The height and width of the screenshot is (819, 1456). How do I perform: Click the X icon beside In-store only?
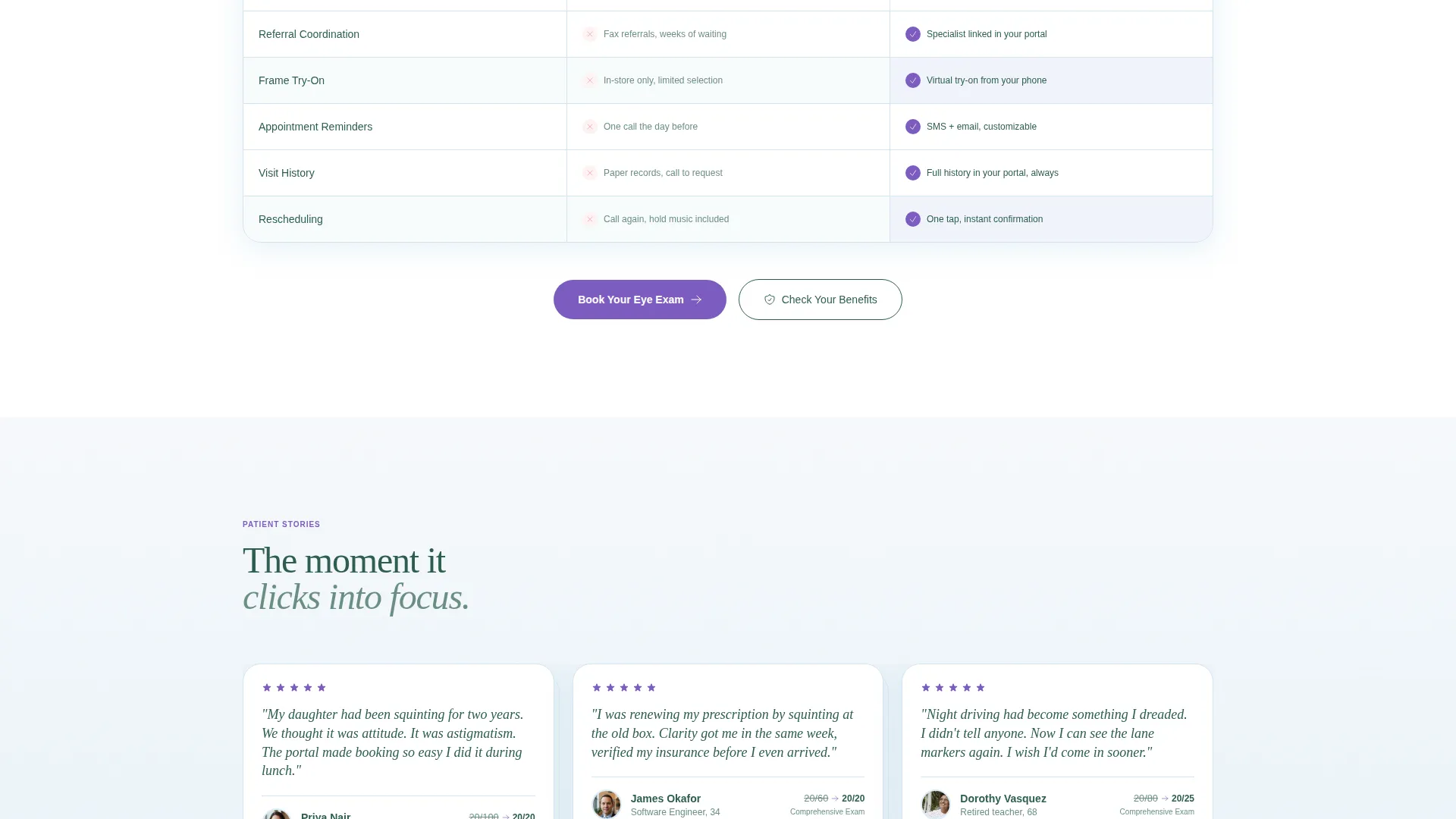click(590, 80)
